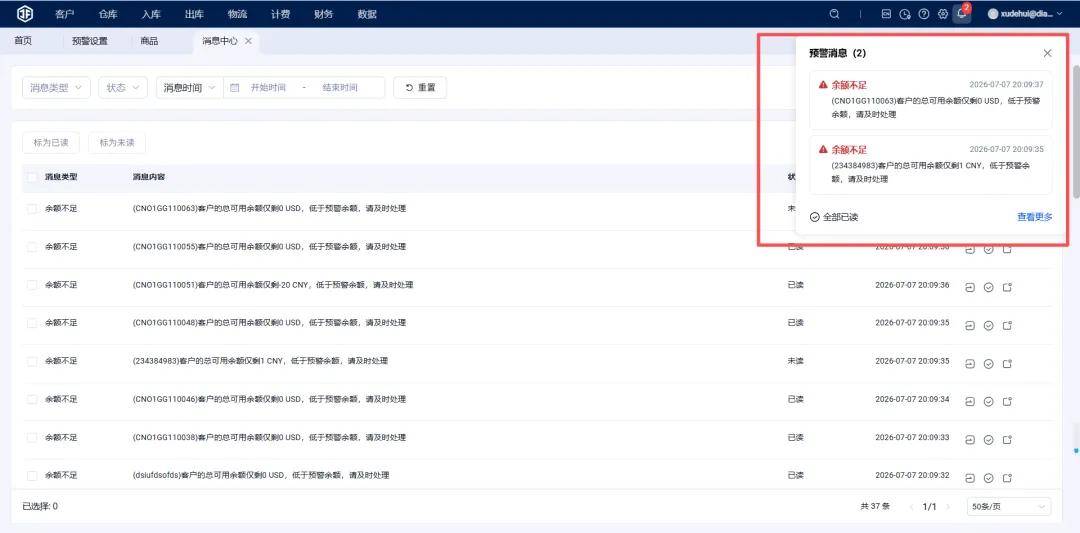Open the 50条/页 page size selector
This screenshot has height=533, width=1080.
[x=1009, y=506]
